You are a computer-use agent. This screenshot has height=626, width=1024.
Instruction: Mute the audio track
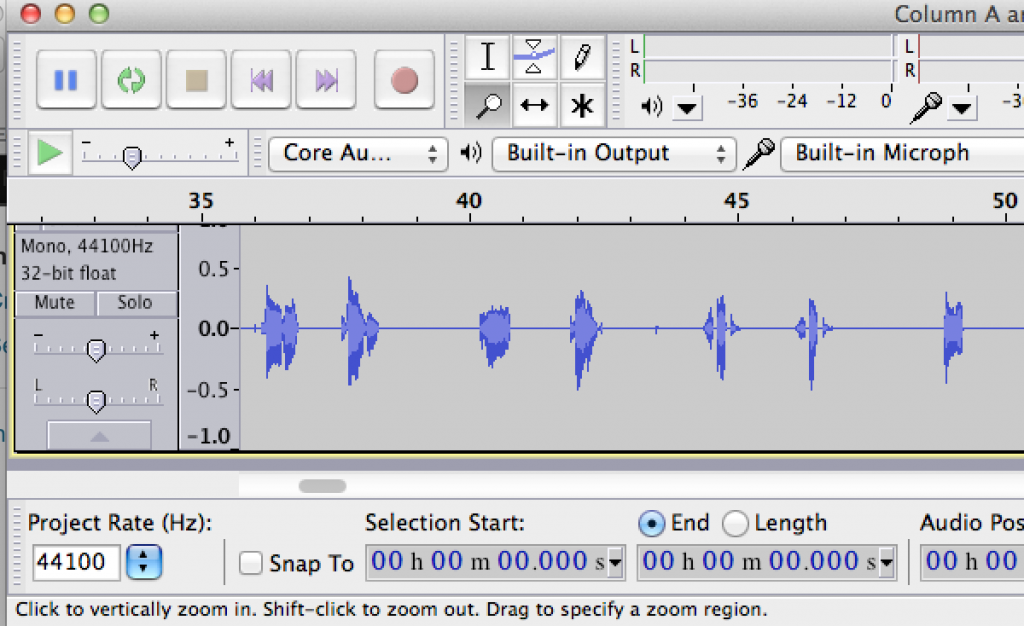(x=55, y=302)
